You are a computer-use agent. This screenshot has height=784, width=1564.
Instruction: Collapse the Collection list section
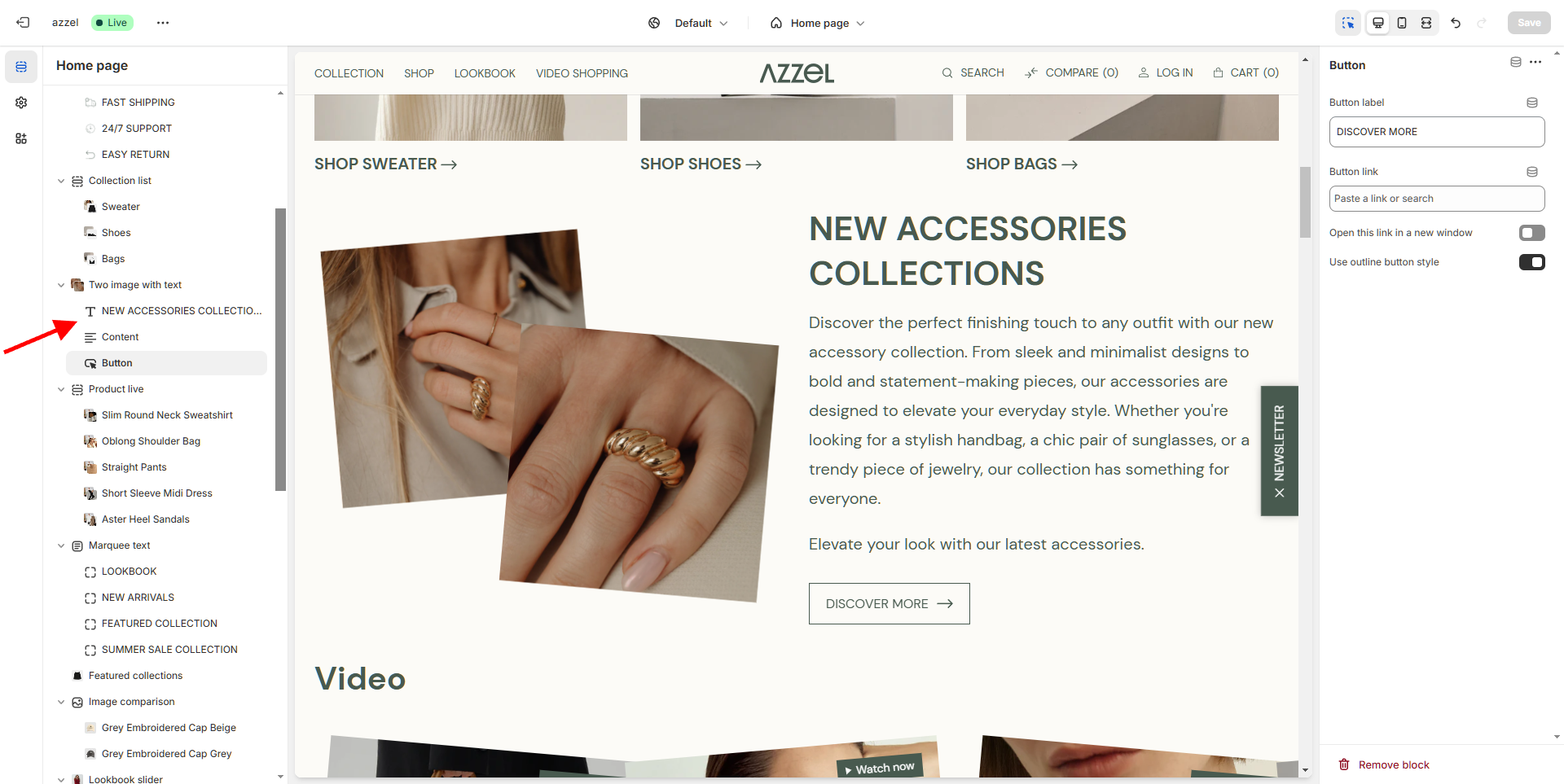coord(61,181)
